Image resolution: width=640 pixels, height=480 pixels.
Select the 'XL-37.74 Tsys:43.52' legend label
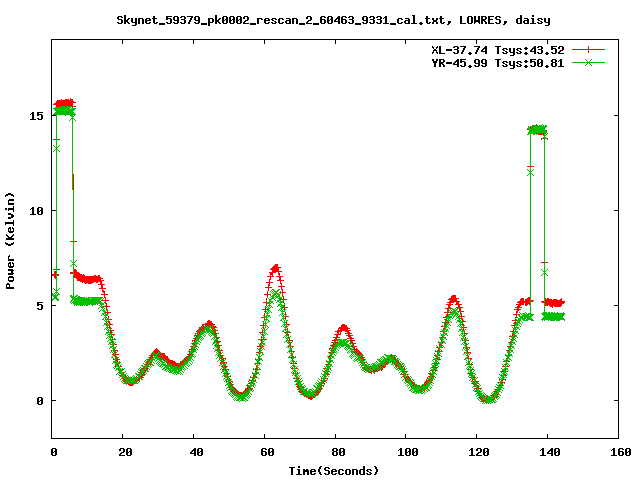pyautogui.click(x=498, y=50)
